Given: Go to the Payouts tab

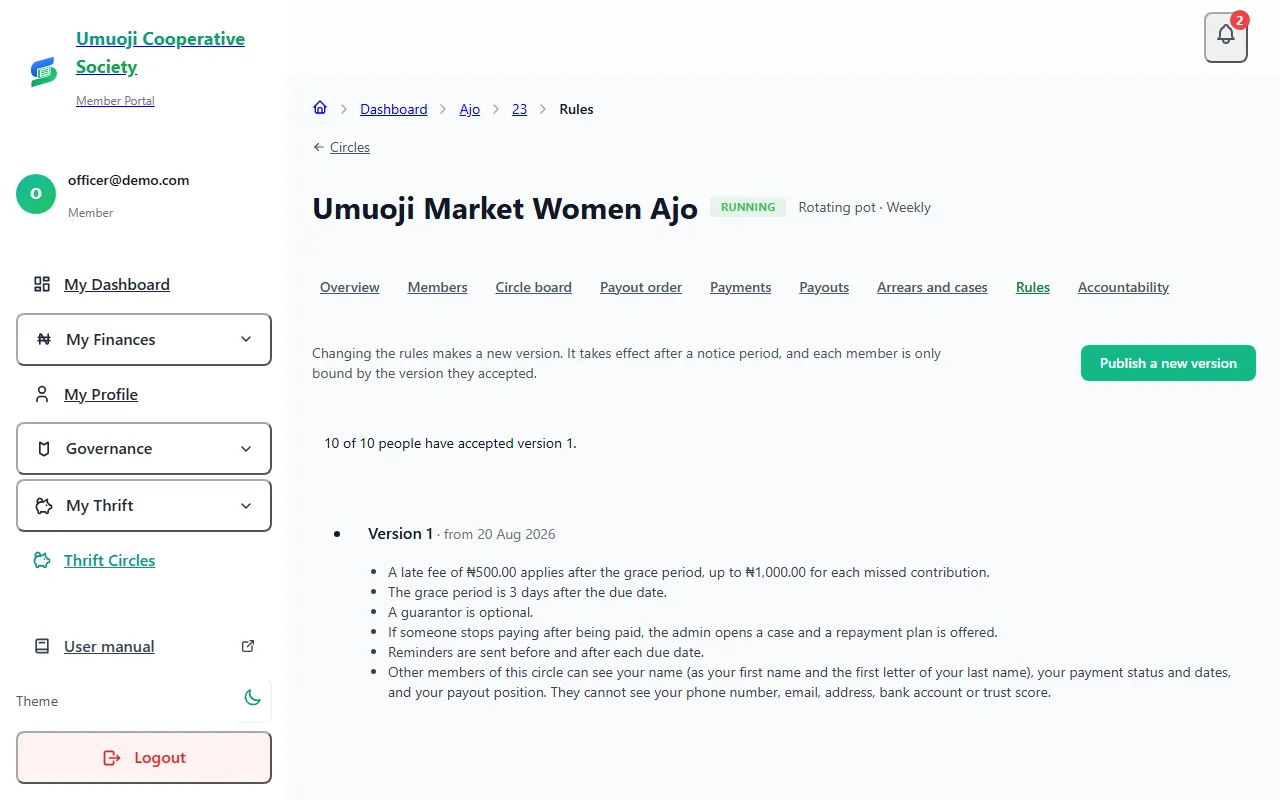Looking at the screenshot, I should tap(824, 287).
